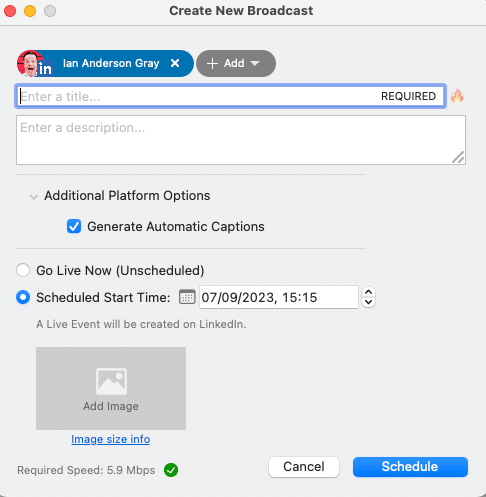Cancel the new broadcast dialog
Screen dimensions: 486x497
pos(304,467)
